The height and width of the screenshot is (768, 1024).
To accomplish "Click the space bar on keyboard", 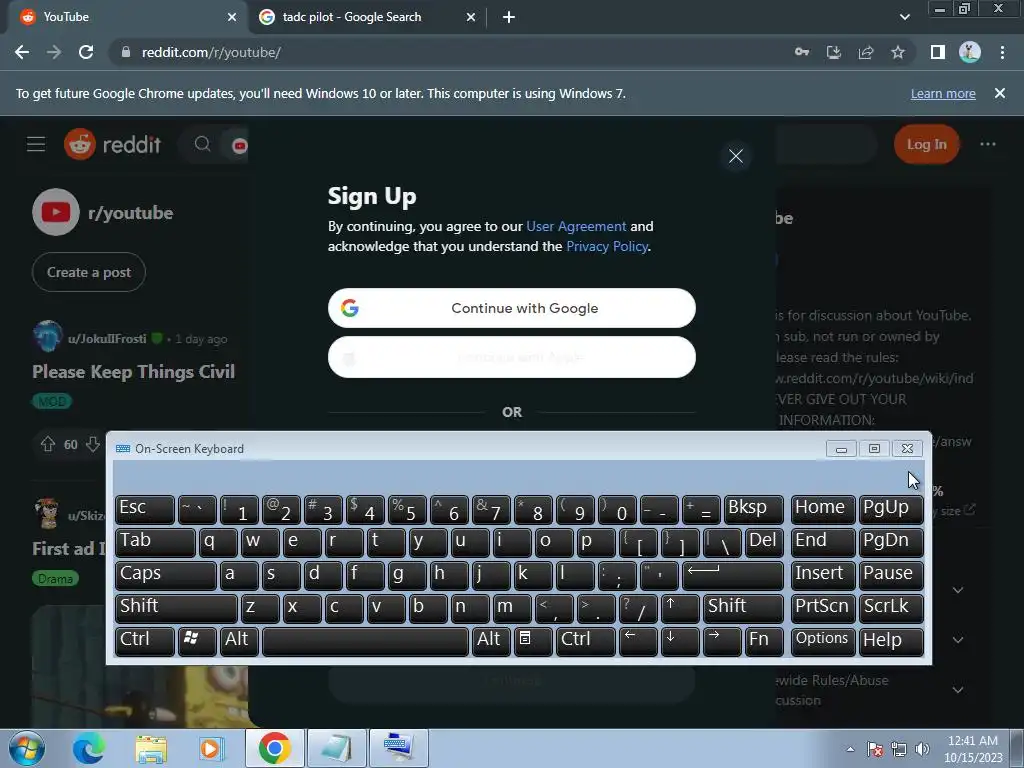I will [x=365, y=641].
